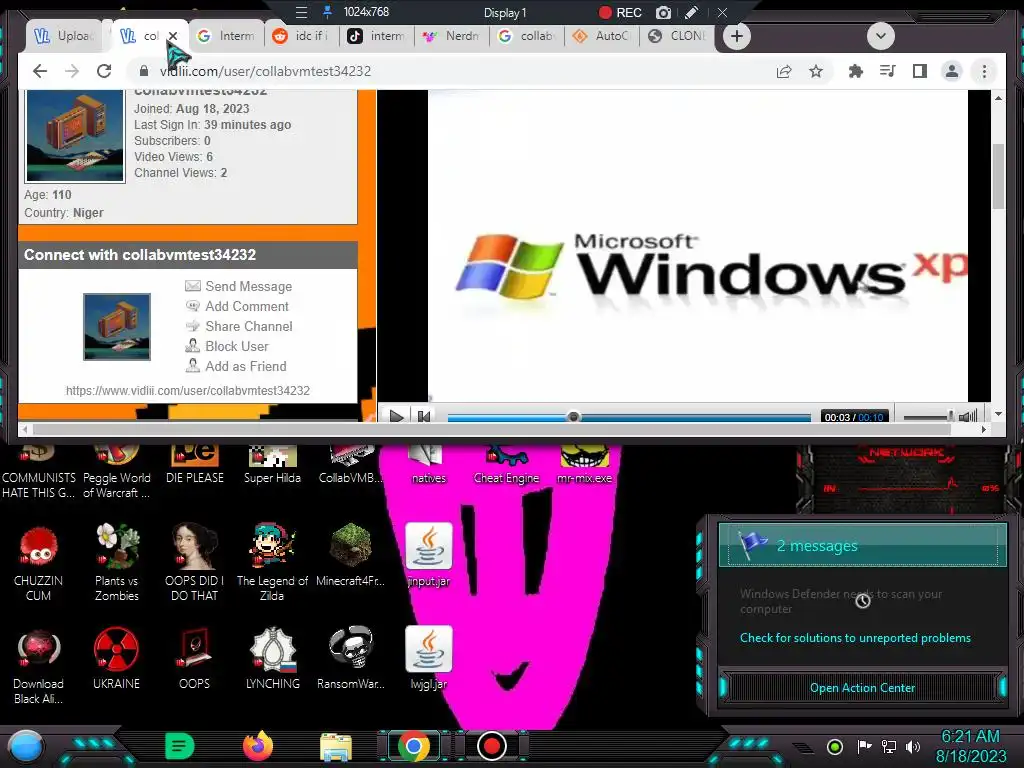
Task: Adjust the video volume slider
Action: [x=927, y=417]
